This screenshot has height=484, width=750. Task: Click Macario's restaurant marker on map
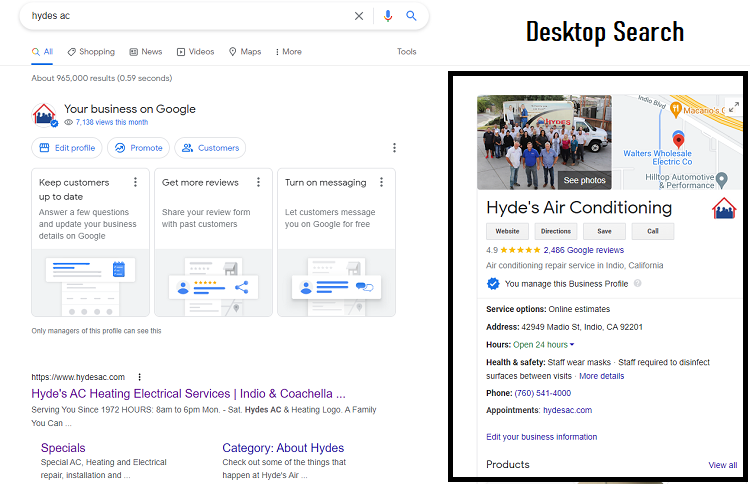[675, 110]
